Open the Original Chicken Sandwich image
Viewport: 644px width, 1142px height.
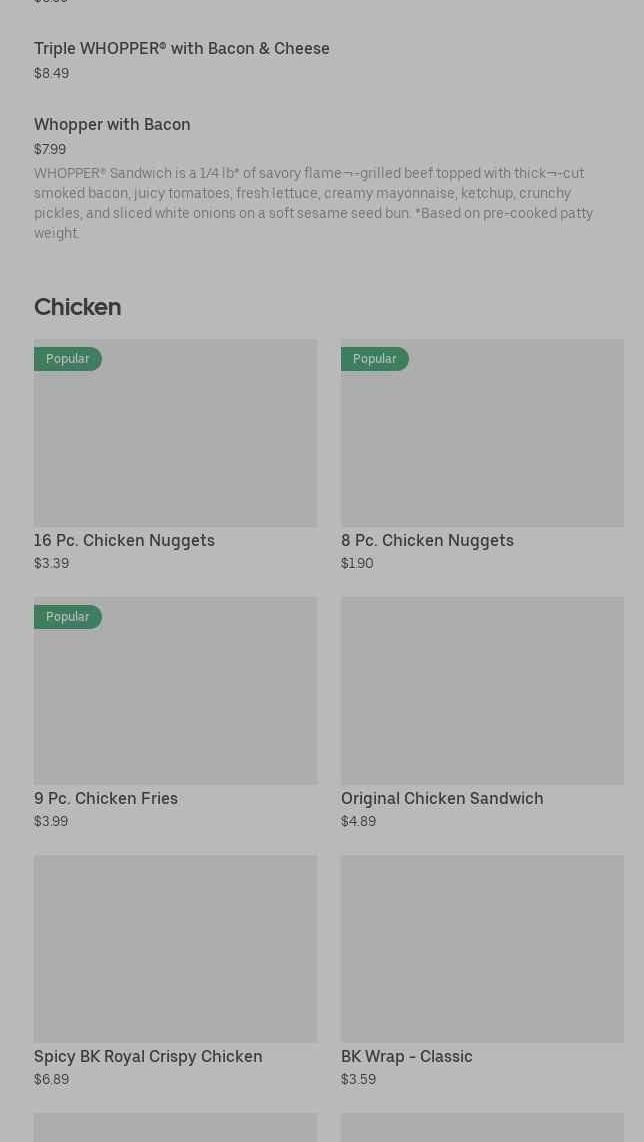[x=482, y=690]
